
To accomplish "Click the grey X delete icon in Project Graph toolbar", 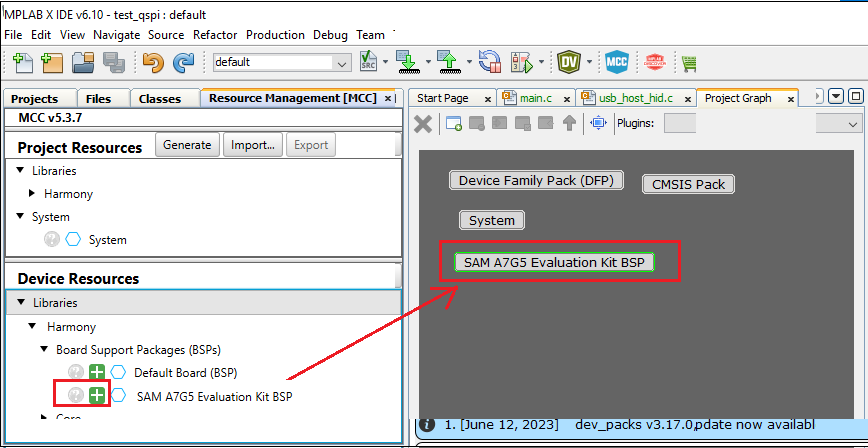I will click(423, 123).
